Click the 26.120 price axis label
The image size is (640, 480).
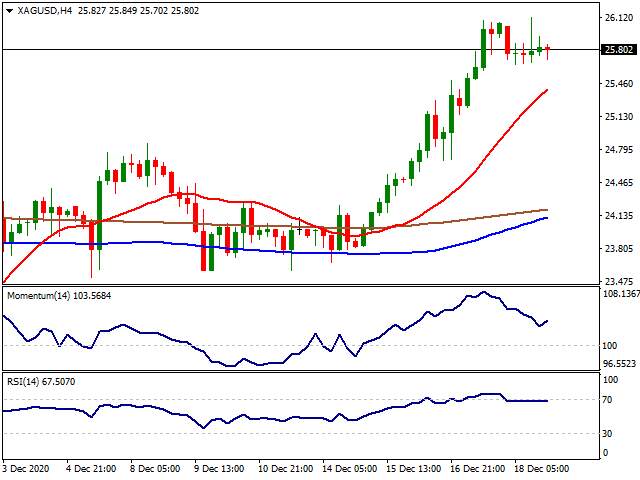(619, 18)
